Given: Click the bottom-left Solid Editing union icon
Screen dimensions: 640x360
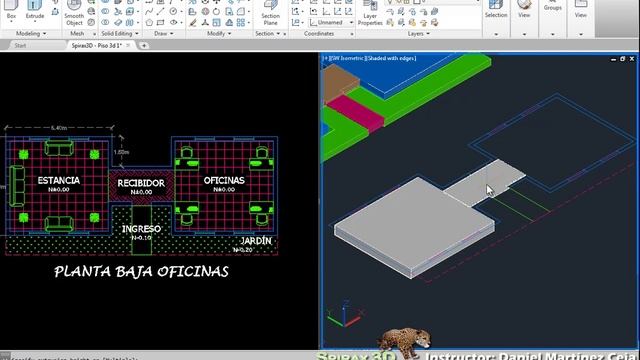Looking at the screenshot, I should pyautogui.click(x=105, y=22).
